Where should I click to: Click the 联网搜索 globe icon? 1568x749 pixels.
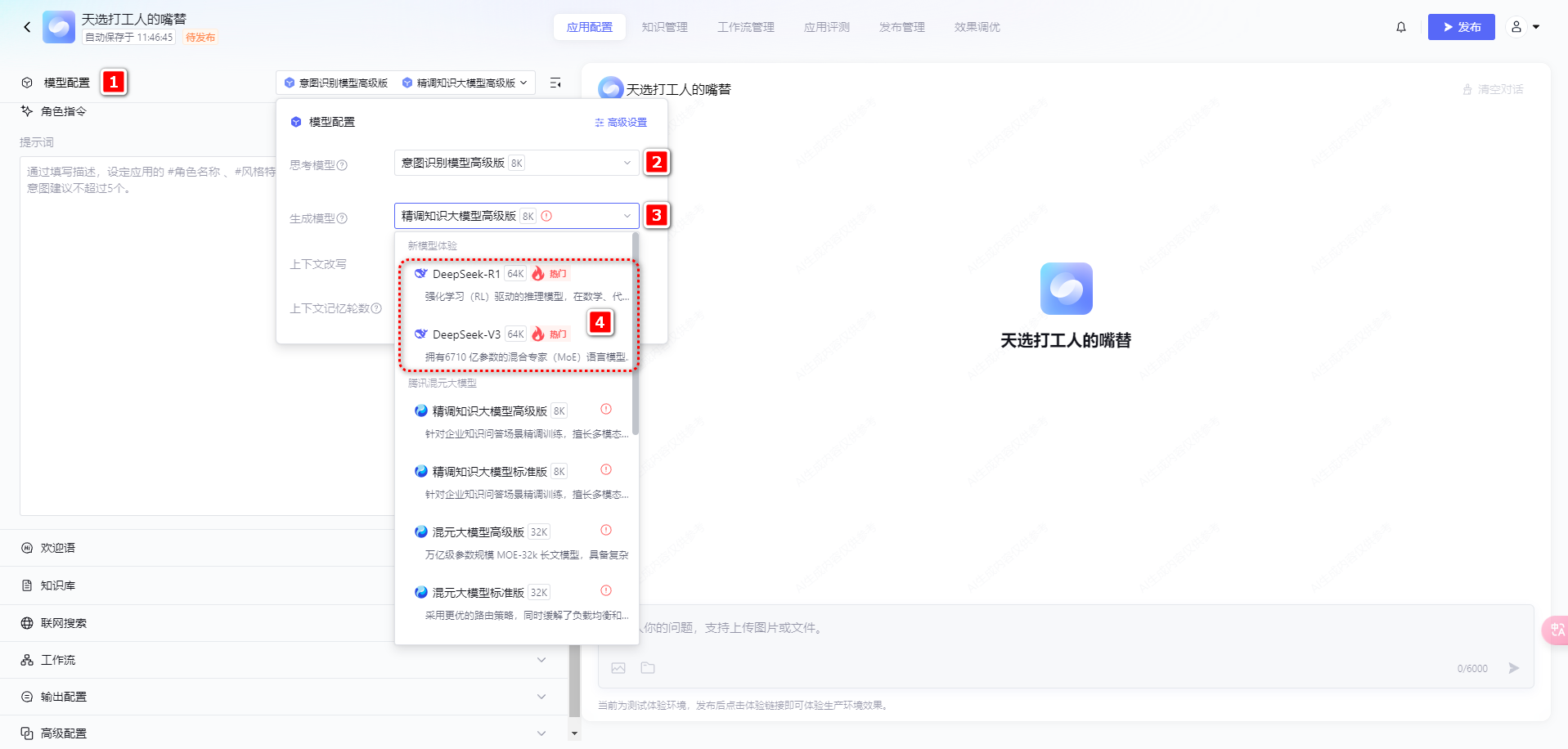tap(27, 623)
